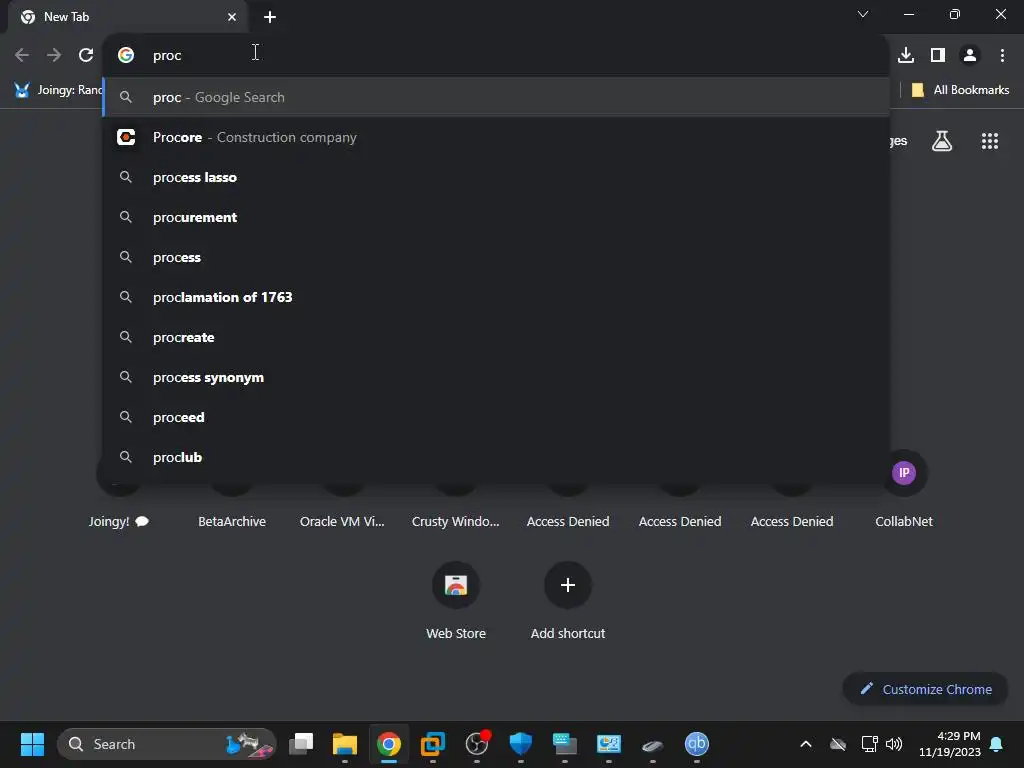1024x768 pixels.
Task: Click Add shortcut plus button
Action: point(568,585)
